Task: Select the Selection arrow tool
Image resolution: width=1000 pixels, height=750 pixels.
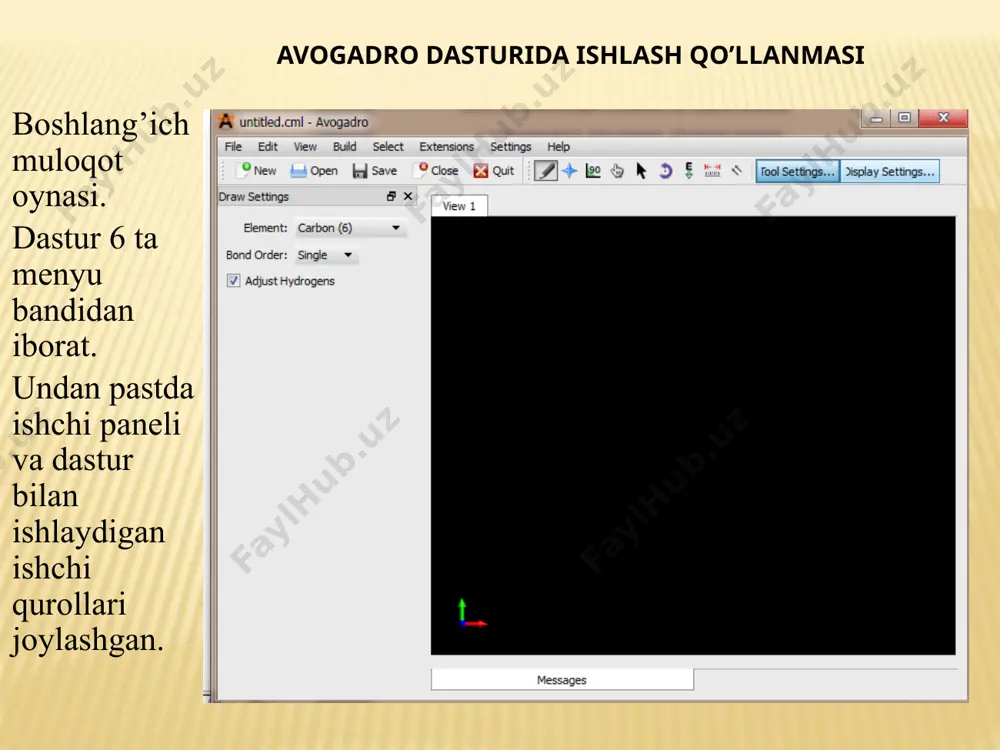Action: point(641,171)
